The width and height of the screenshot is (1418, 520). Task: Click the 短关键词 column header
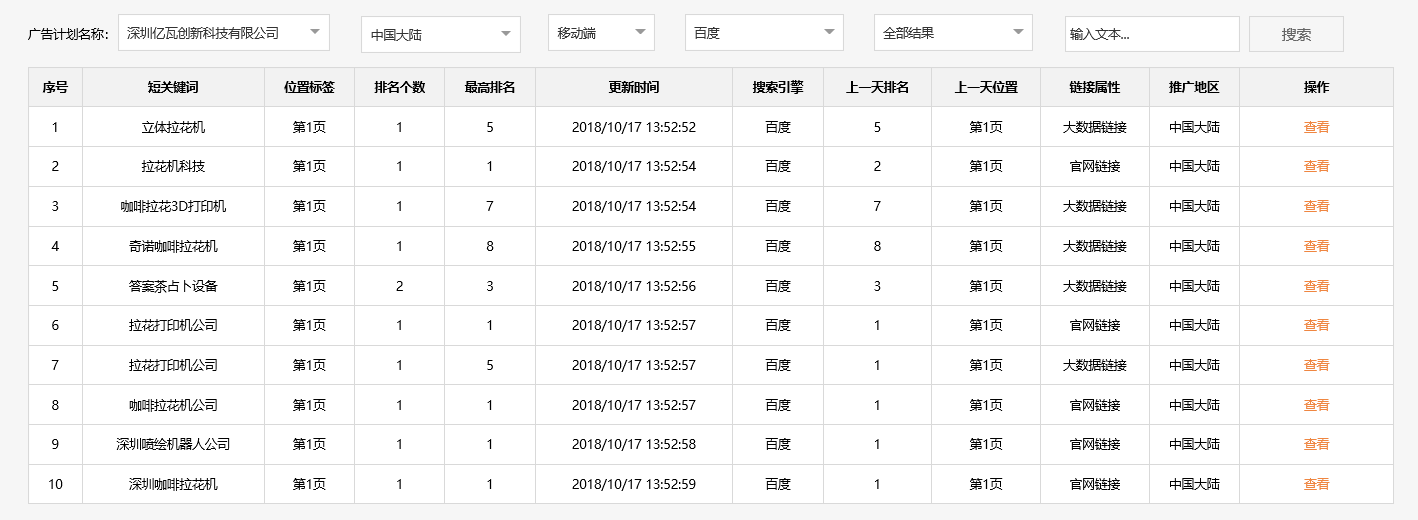173,87
